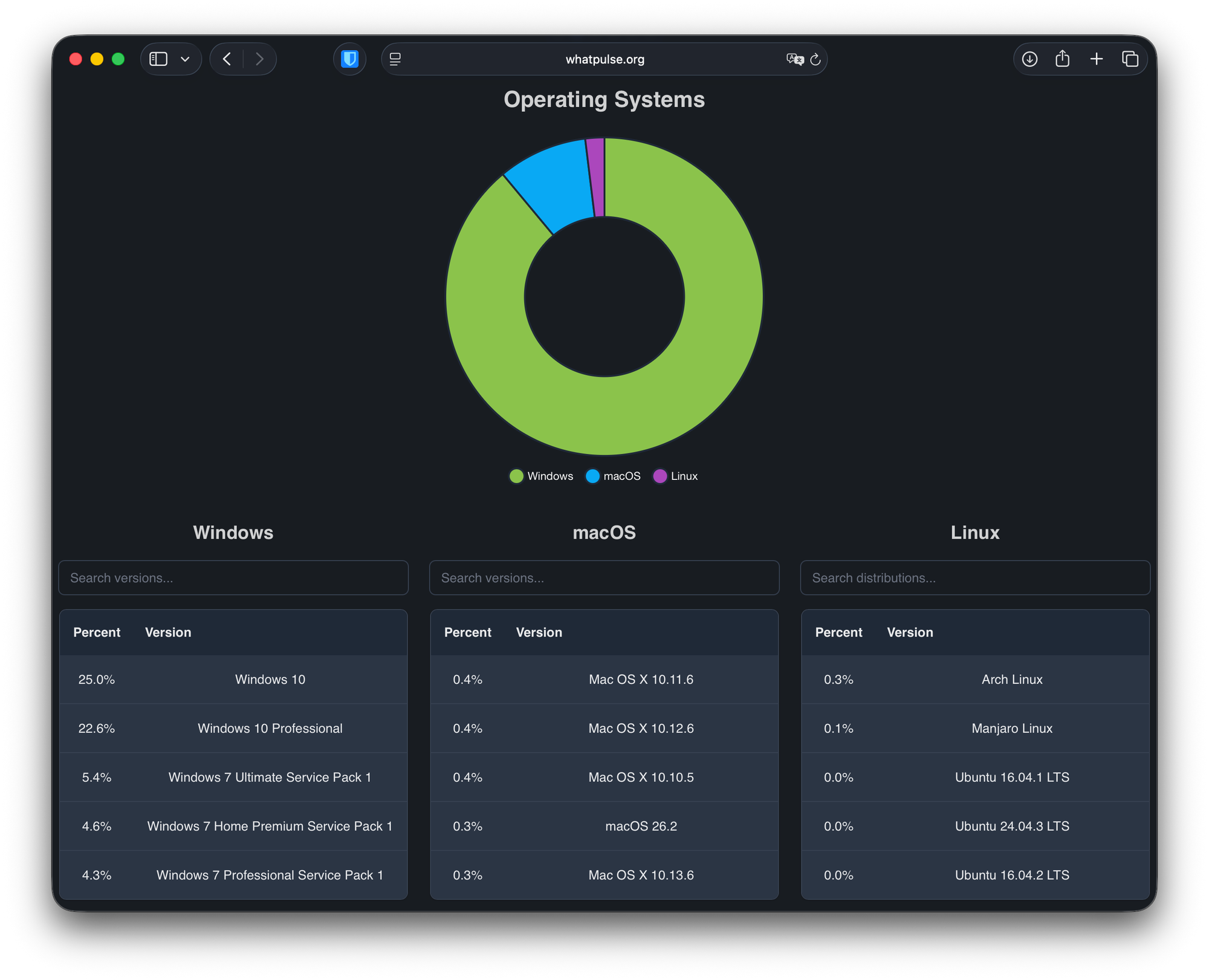Screen dimensions: 1209x980
Task: Click the Windows search versions field
Action: pos(233,578)
